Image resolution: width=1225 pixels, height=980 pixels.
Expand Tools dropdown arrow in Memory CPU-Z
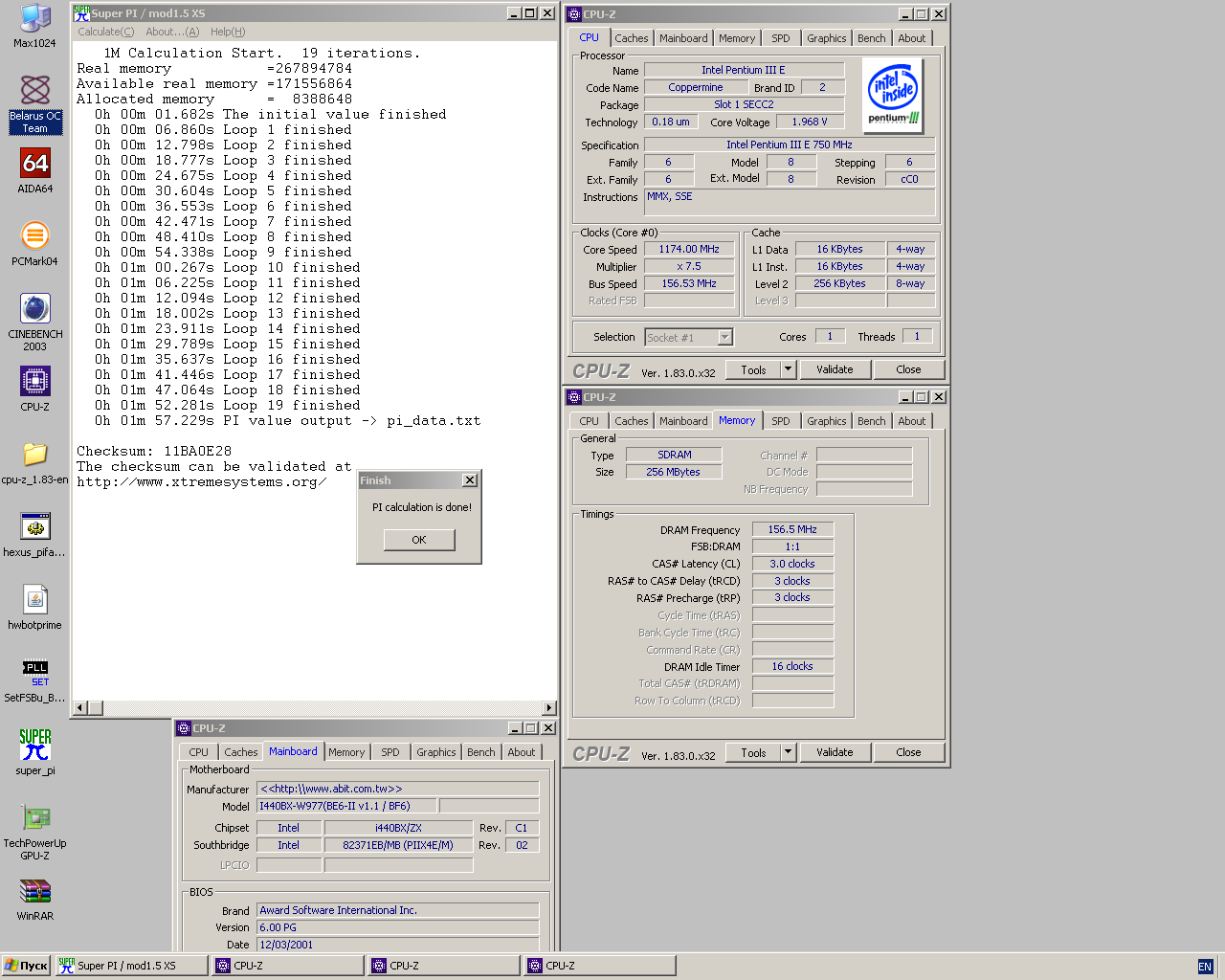pos(789,752)
